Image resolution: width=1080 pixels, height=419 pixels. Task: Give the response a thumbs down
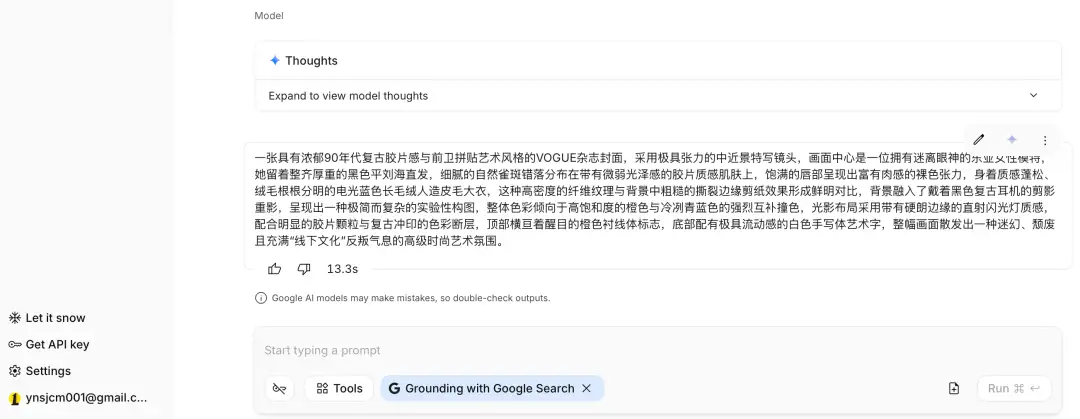pos(304,269)
